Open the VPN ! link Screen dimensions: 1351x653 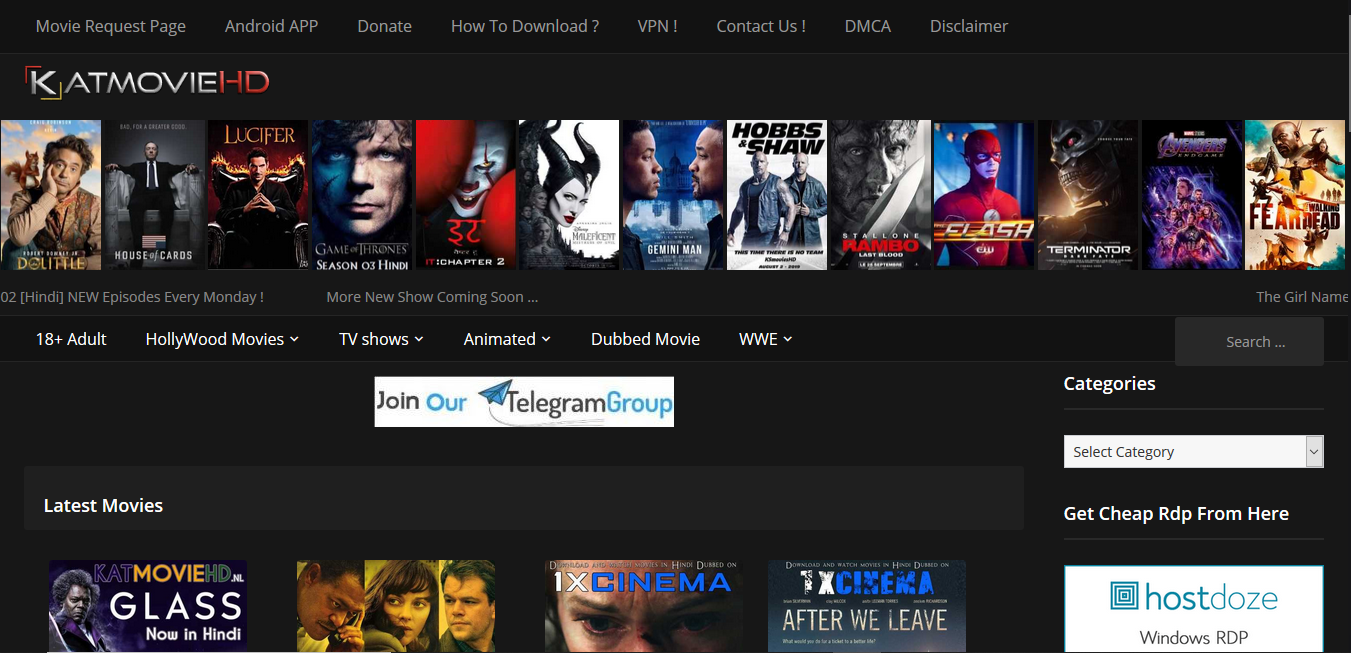point(657,26)
